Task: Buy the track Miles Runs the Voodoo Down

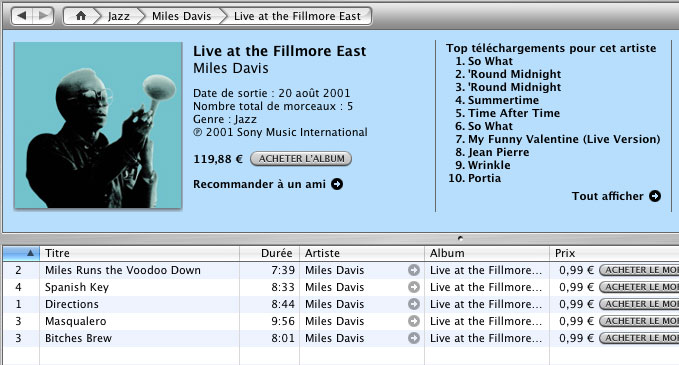Action: pyautogui.click(x=639, y=270)
